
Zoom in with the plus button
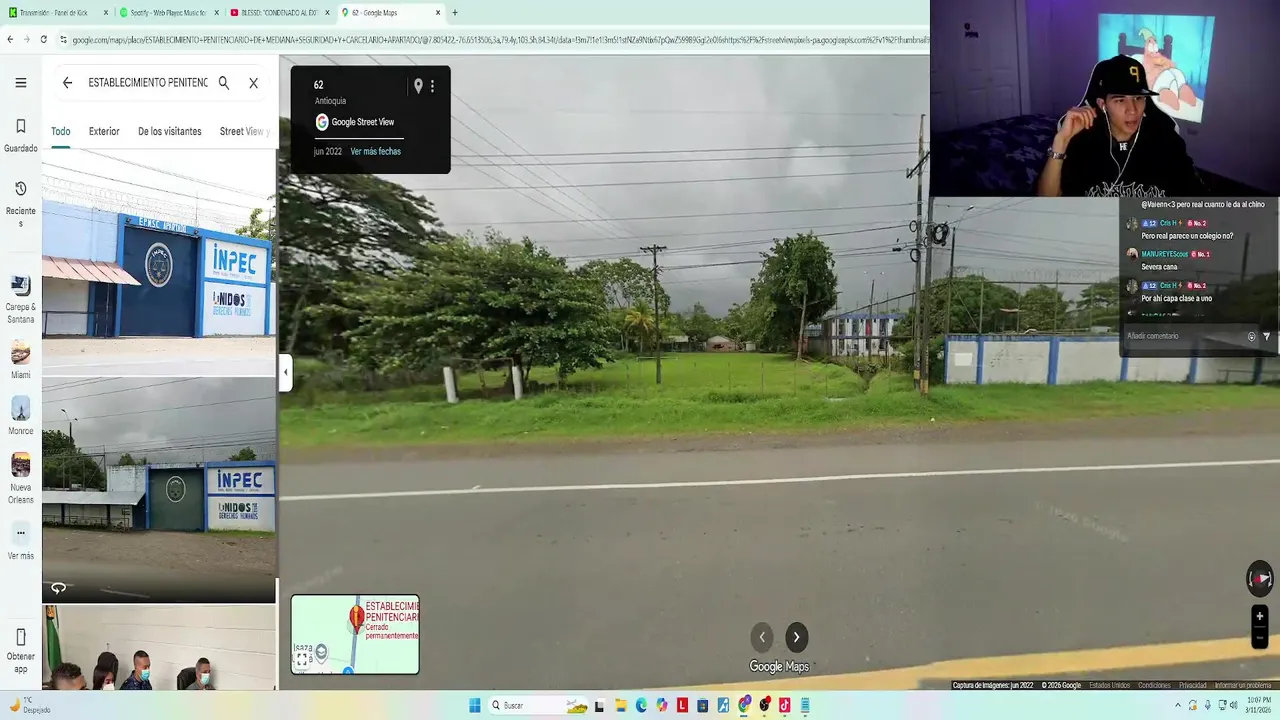coord(1260,615)
